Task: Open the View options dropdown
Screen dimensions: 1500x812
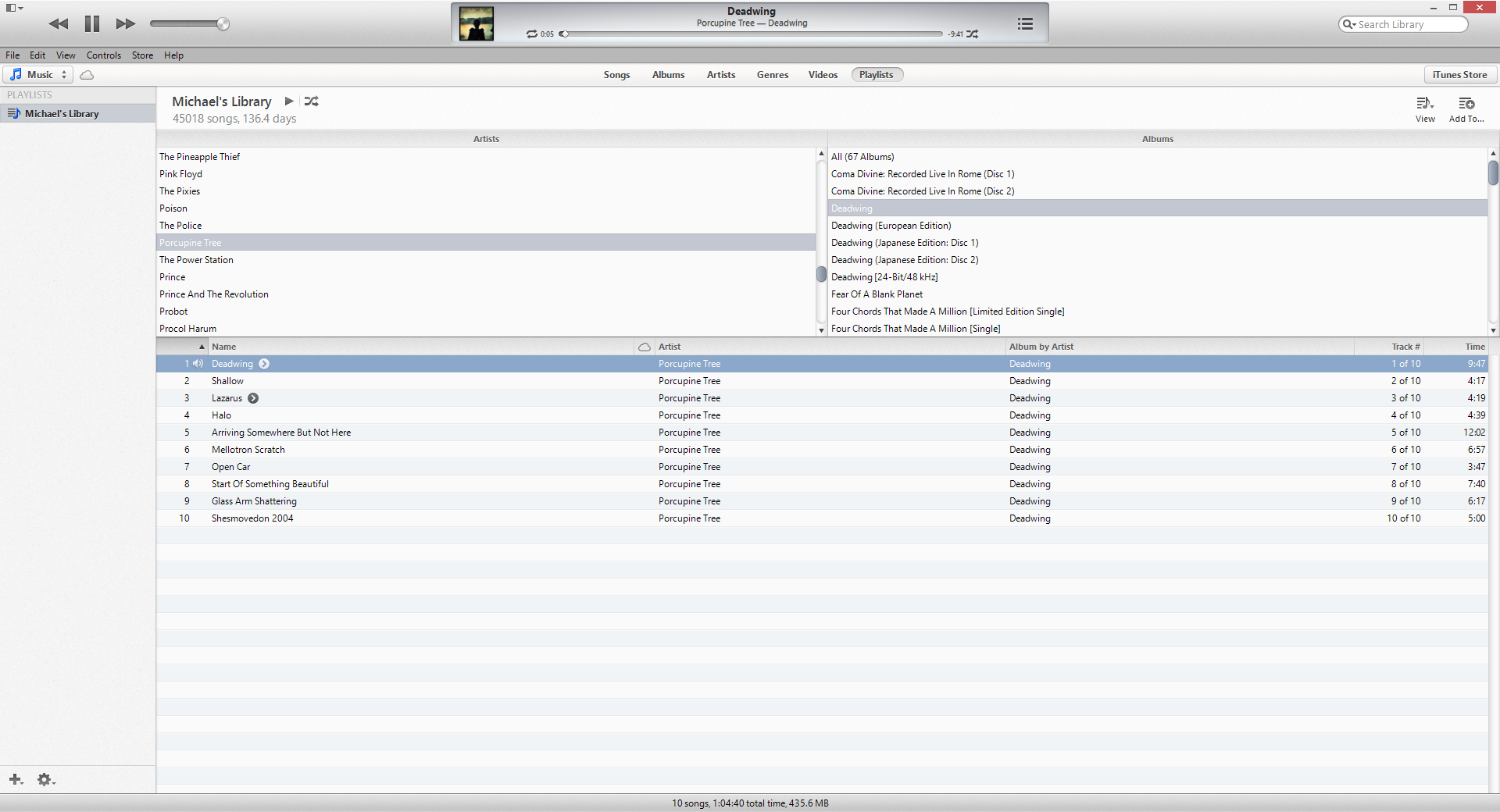Action: coord(1425,109)
